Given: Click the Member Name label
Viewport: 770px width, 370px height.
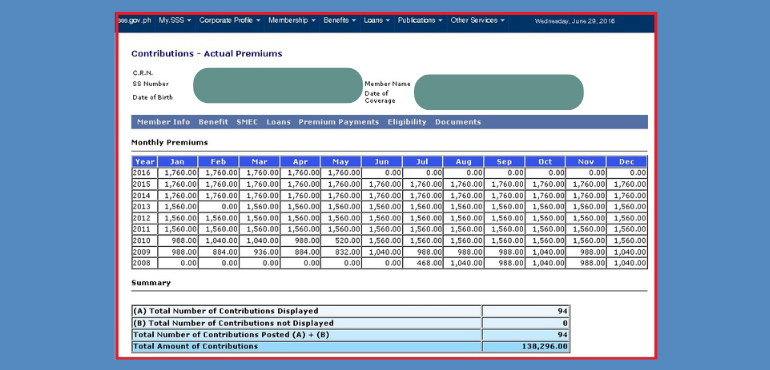Looking at the screenshot, I should click(387, 84).
